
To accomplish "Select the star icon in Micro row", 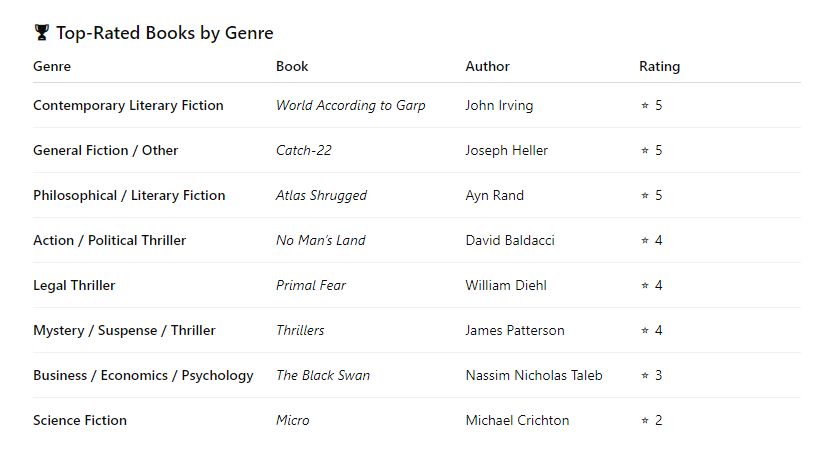I will [x=645, y=420].
